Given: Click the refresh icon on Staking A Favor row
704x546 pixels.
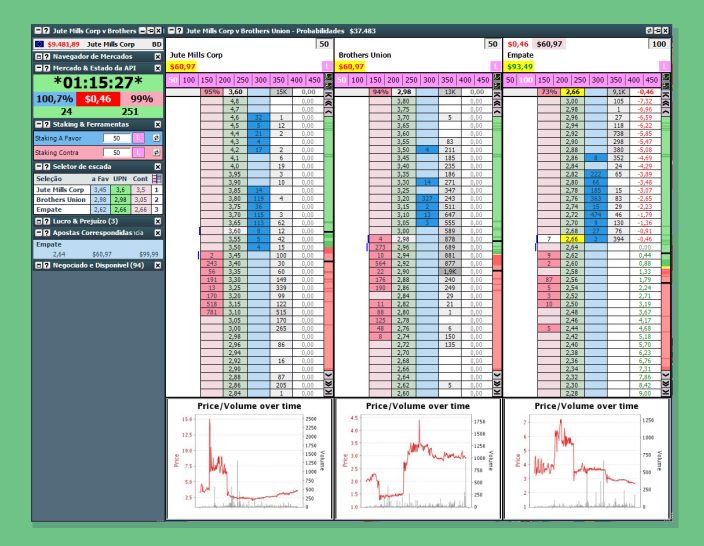Looking at the screenshot, I should (156, 138).
